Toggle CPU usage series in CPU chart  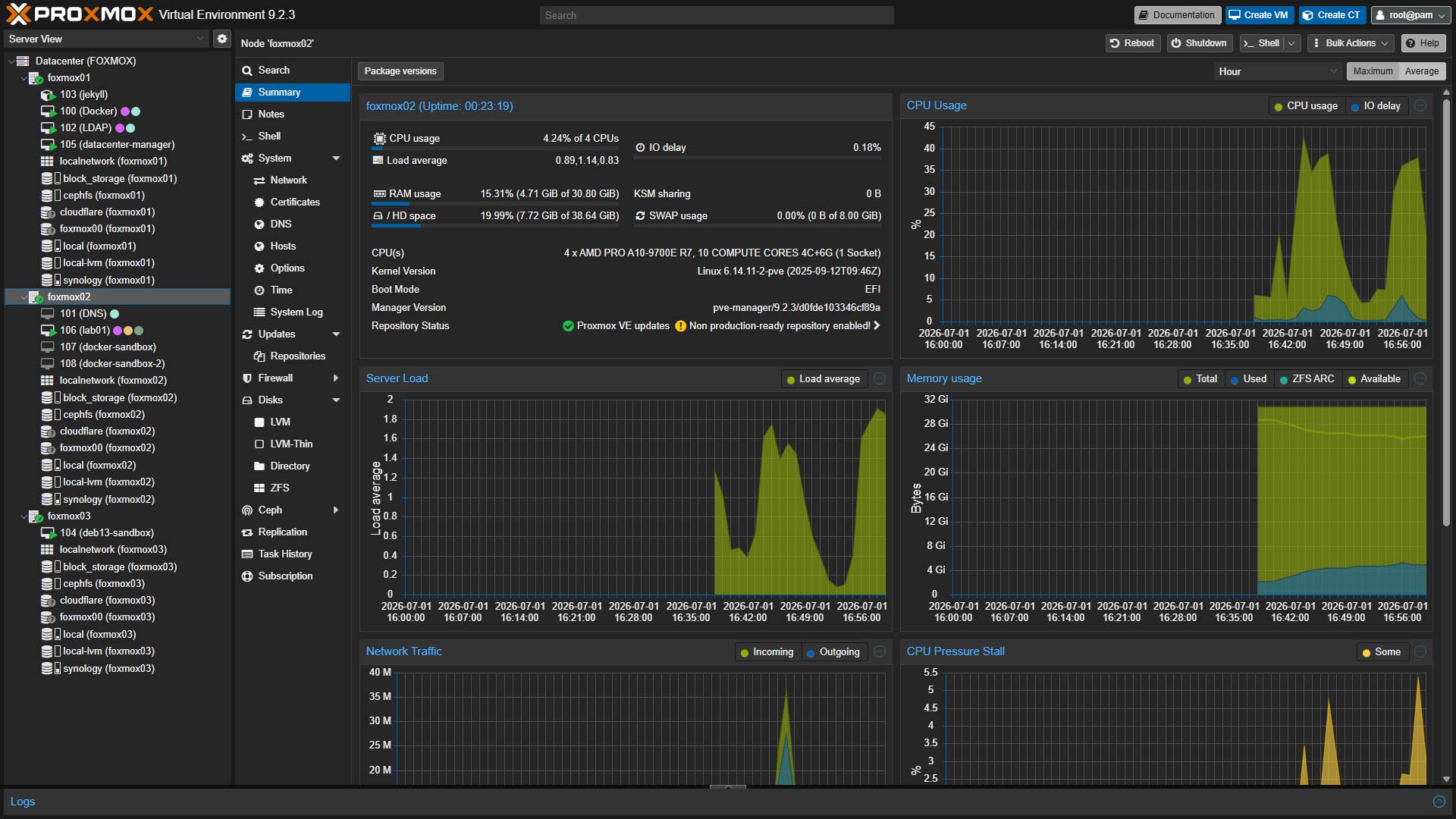coord(1306,106)
